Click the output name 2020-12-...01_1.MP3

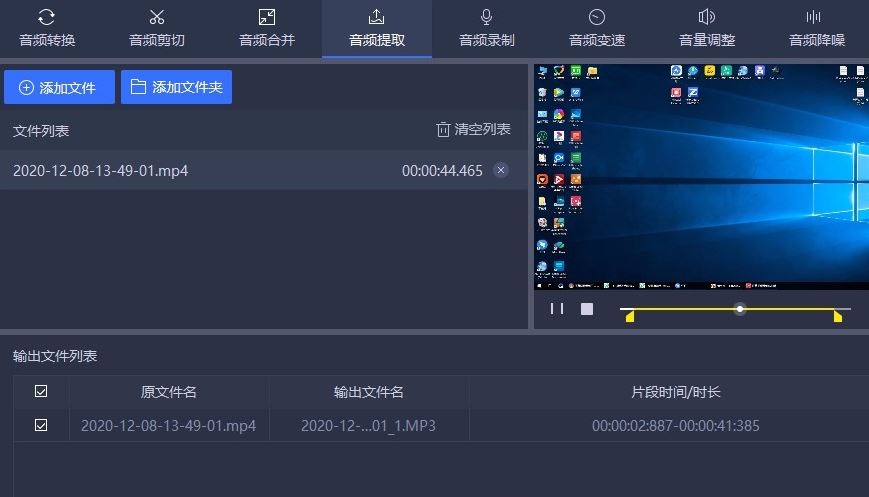[369, 426]
